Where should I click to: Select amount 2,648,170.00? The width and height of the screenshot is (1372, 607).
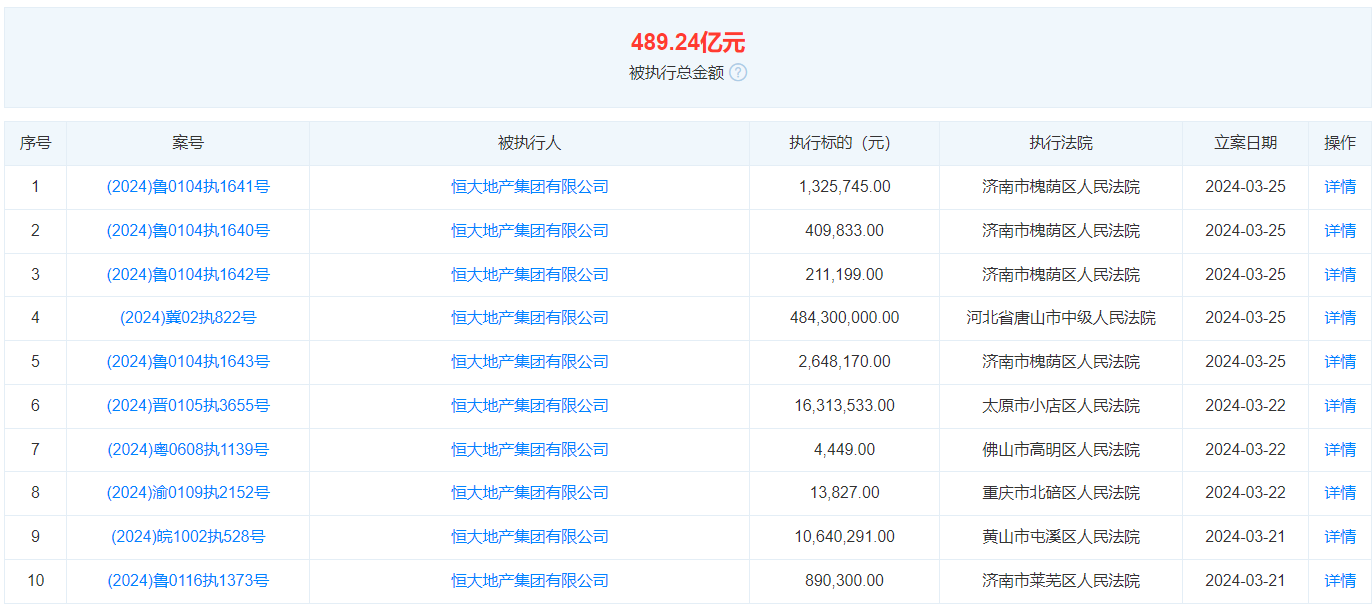(x=844, y=361)
